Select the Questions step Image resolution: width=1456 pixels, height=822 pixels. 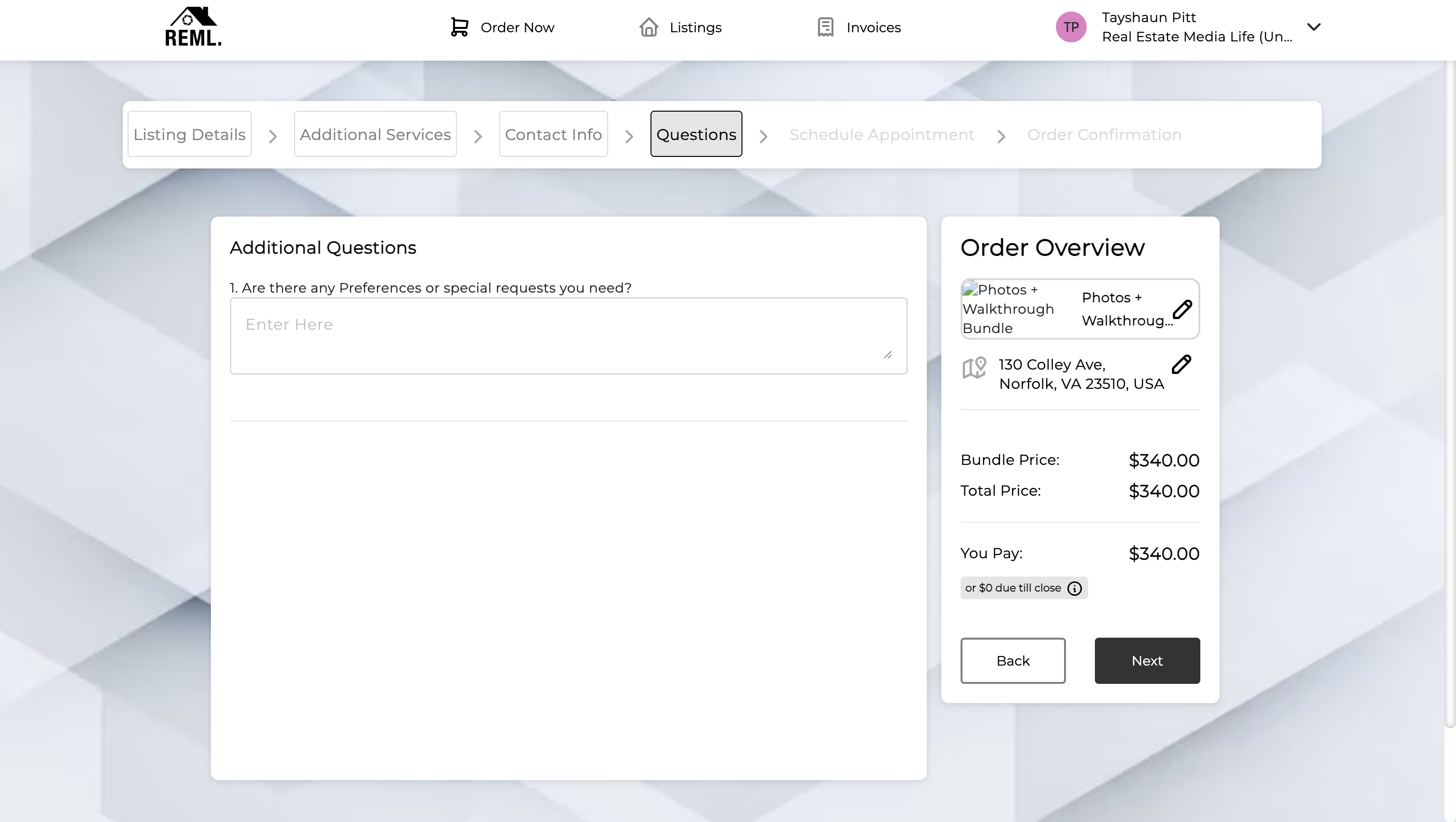[696, 134]
